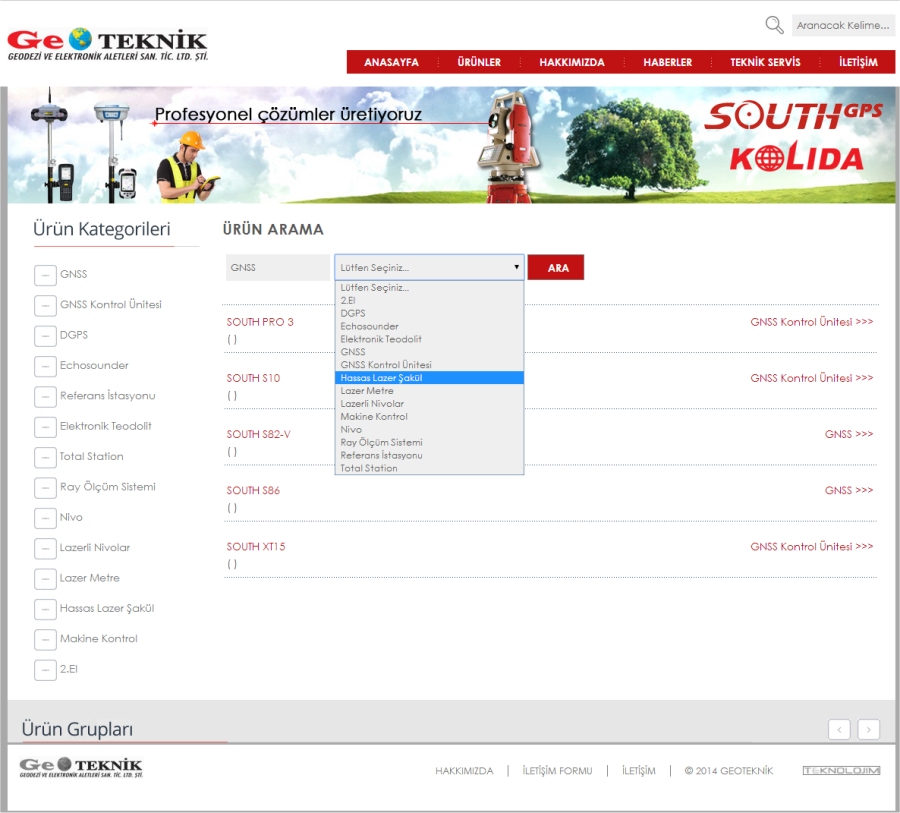
Task: Click the magnifier search icon
Action: click(x=774, y=25)
